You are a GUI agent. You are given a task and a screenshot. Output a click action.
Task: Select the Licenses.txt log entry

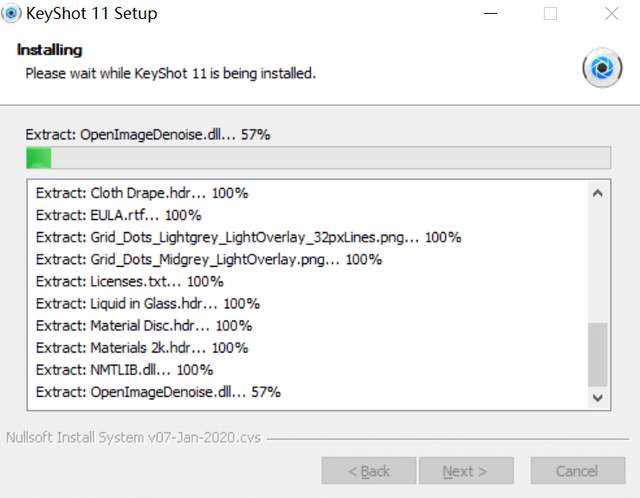(x=130, y=281)
